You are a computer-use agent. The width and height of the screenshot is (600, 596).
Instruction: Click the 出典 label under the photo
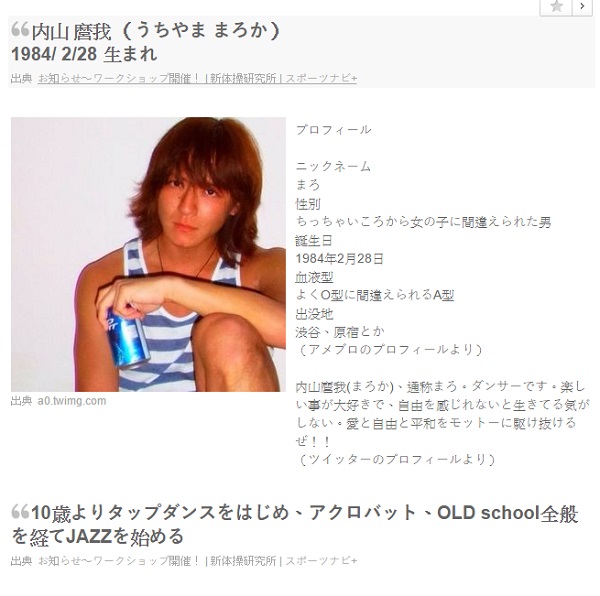21,401
